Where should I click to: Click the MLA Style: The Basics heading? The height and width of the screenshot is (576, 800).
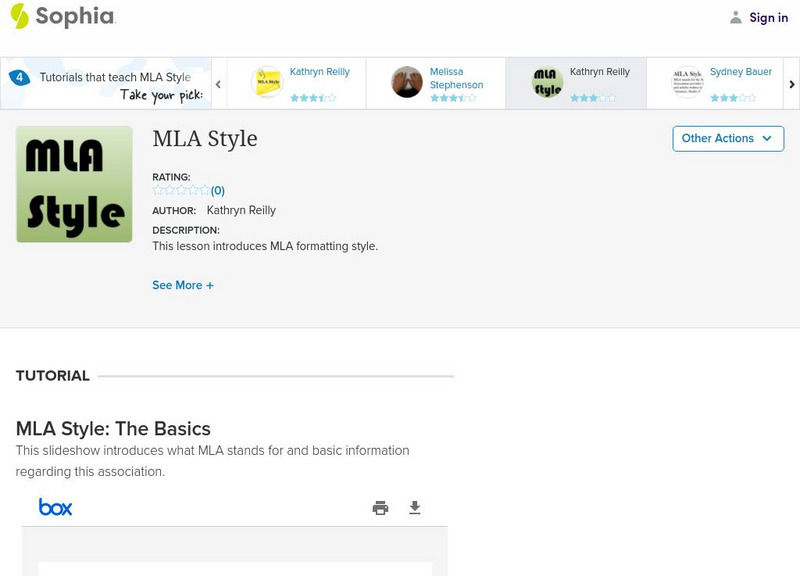point(113,429)
